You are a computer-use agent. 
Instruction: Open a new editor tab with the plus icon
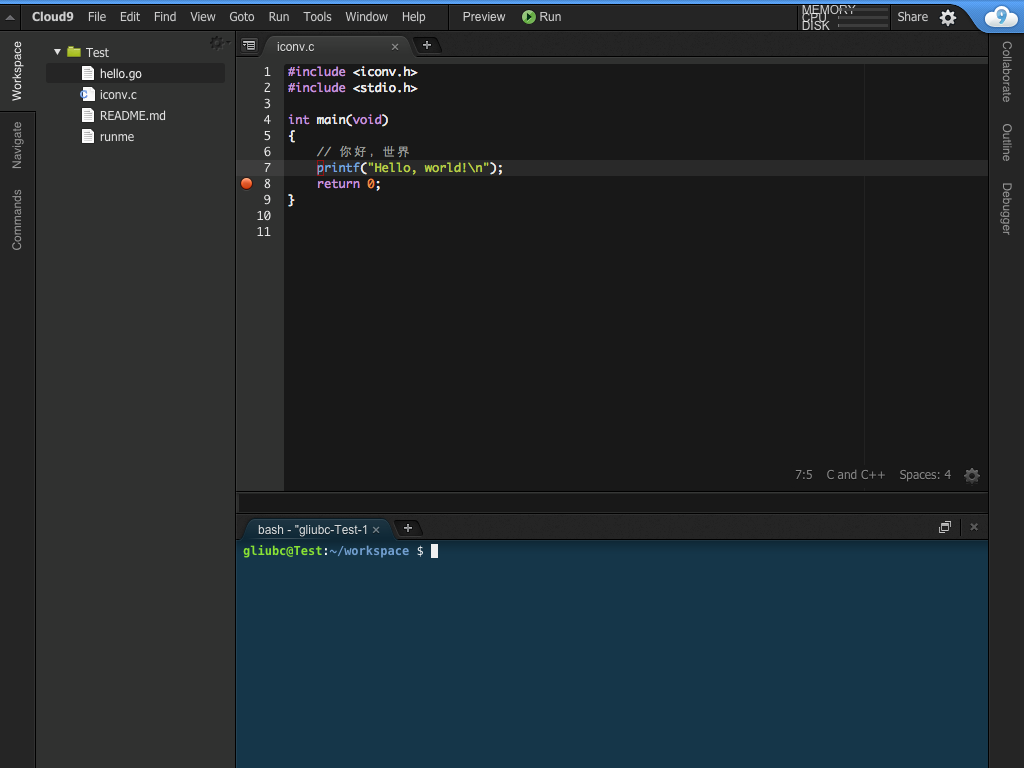(x=427, y=45)
